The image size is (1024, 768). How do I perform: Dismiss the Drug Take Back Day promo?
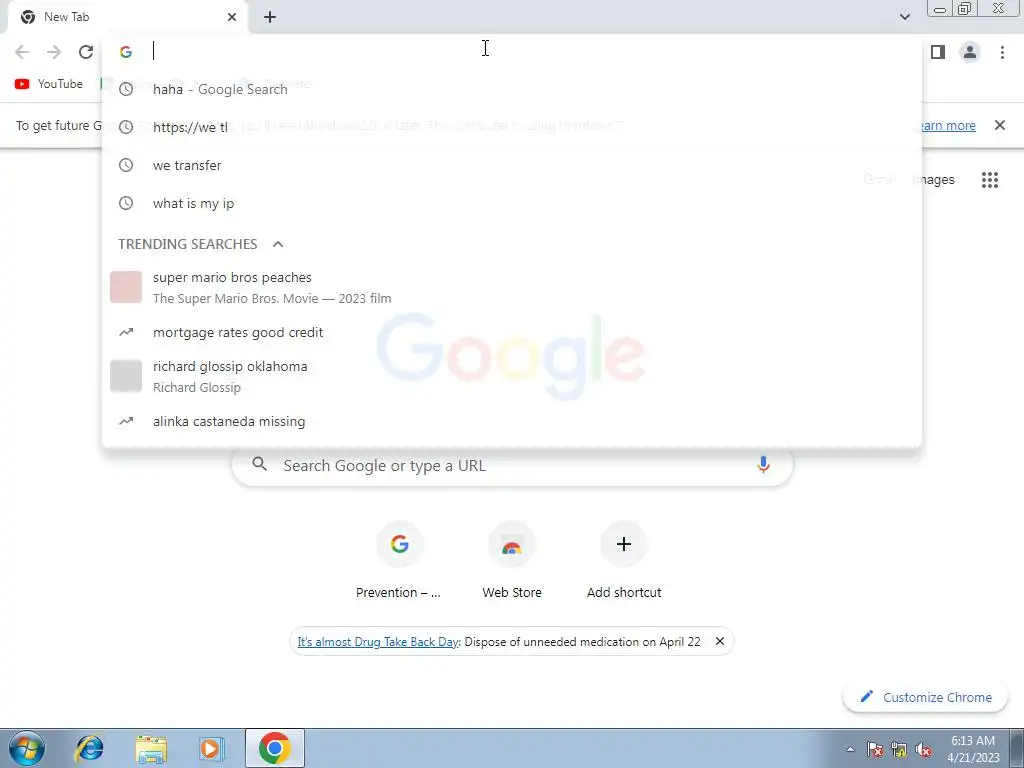point(720,641)
